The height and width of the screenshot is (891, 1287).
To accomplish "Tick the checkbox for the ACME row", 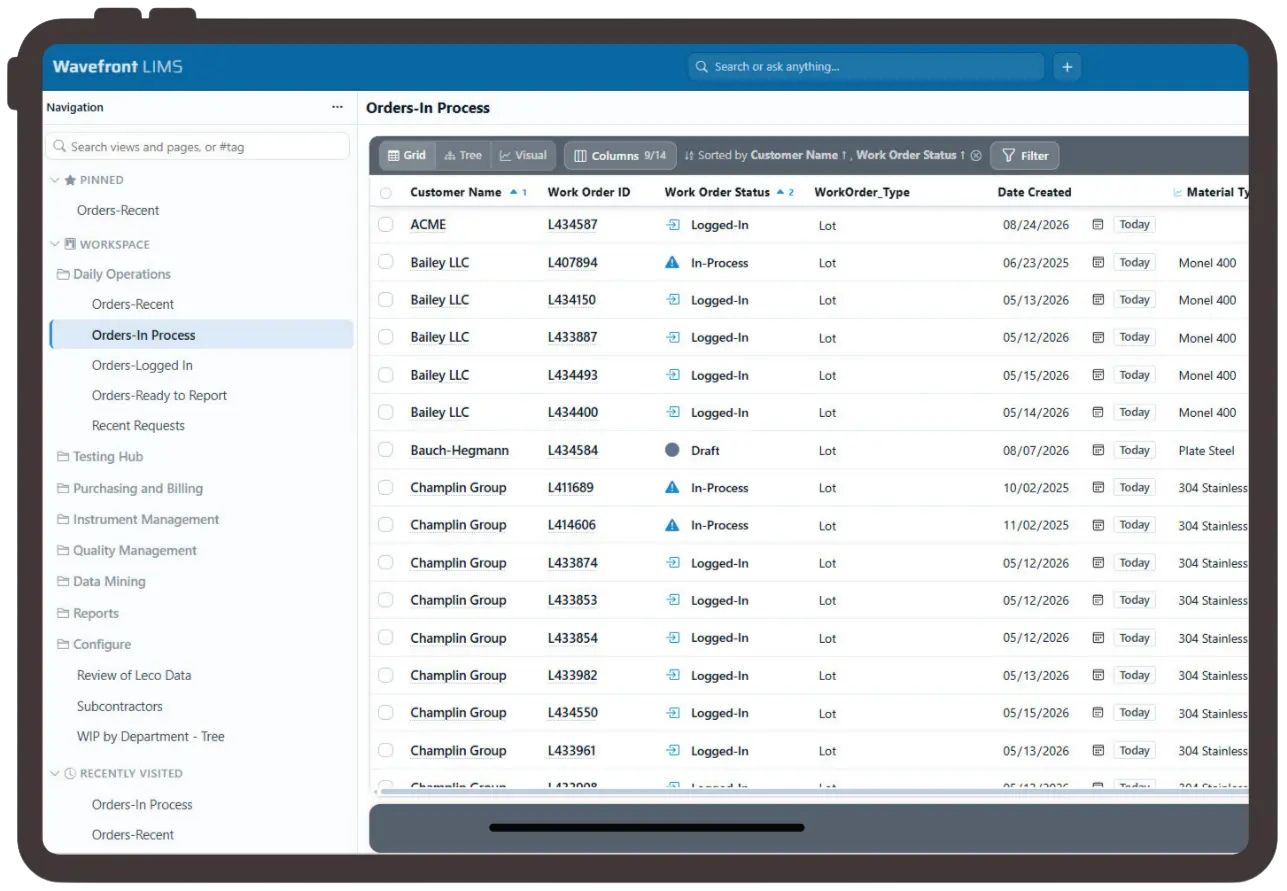I will click(386, 225).
